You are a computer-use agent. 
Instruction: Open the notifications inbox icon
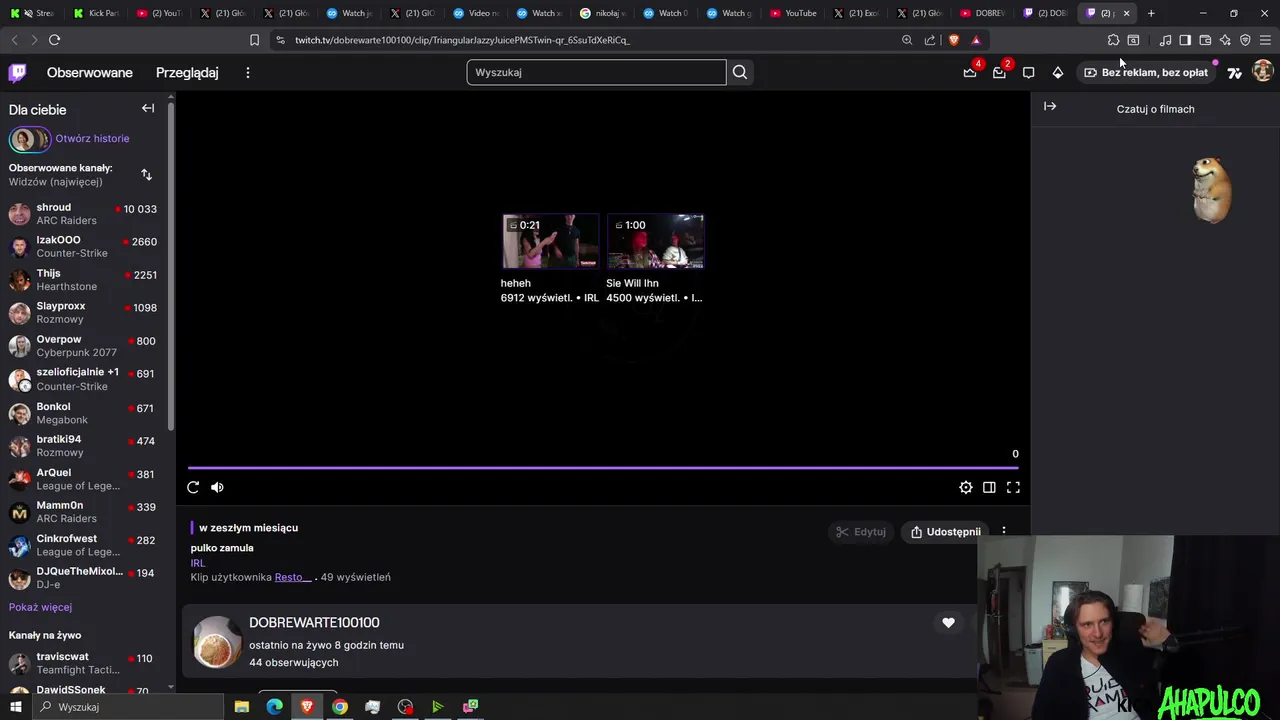(999, 72)
